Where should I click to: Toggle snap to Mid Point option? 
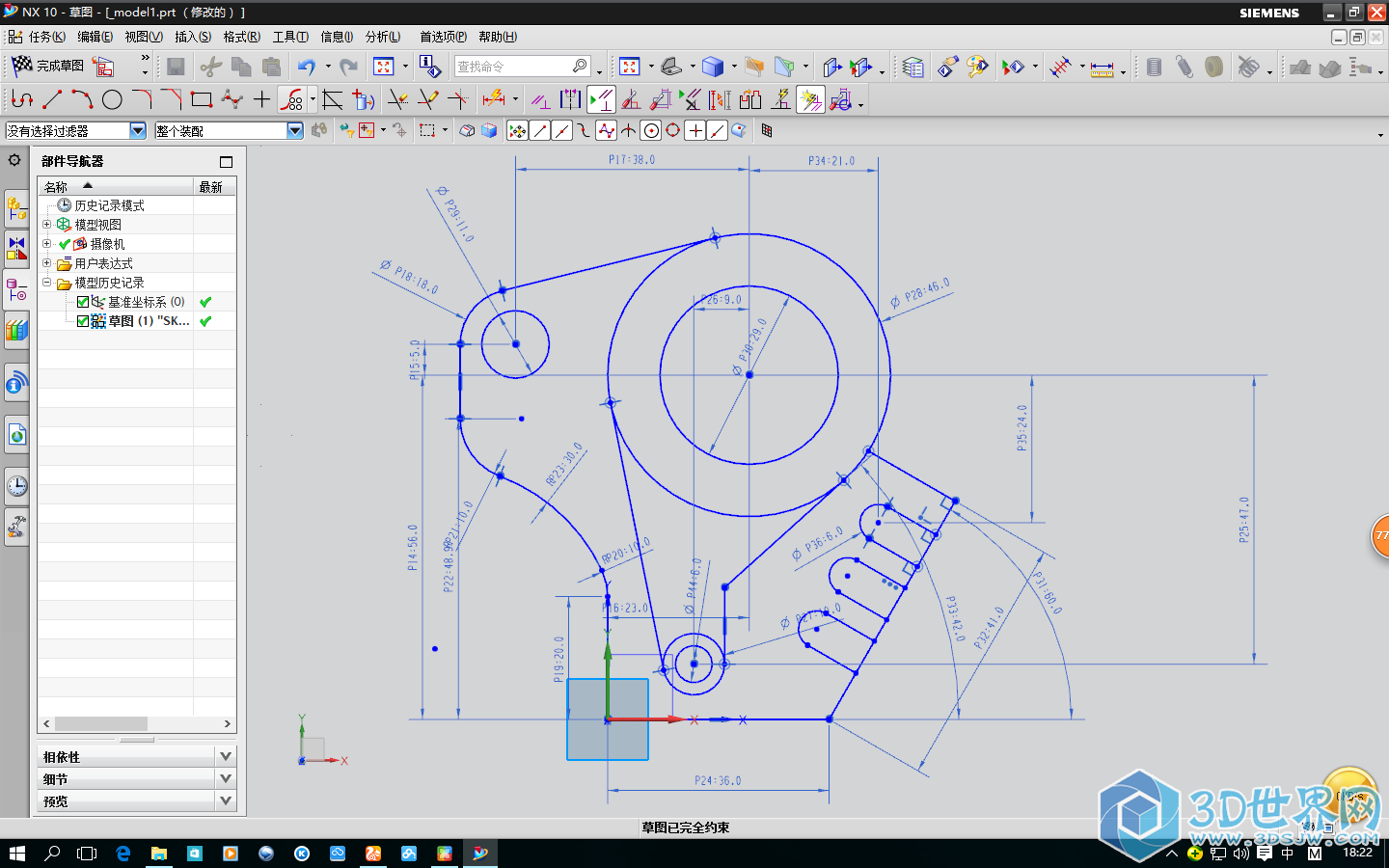point(562,131)
